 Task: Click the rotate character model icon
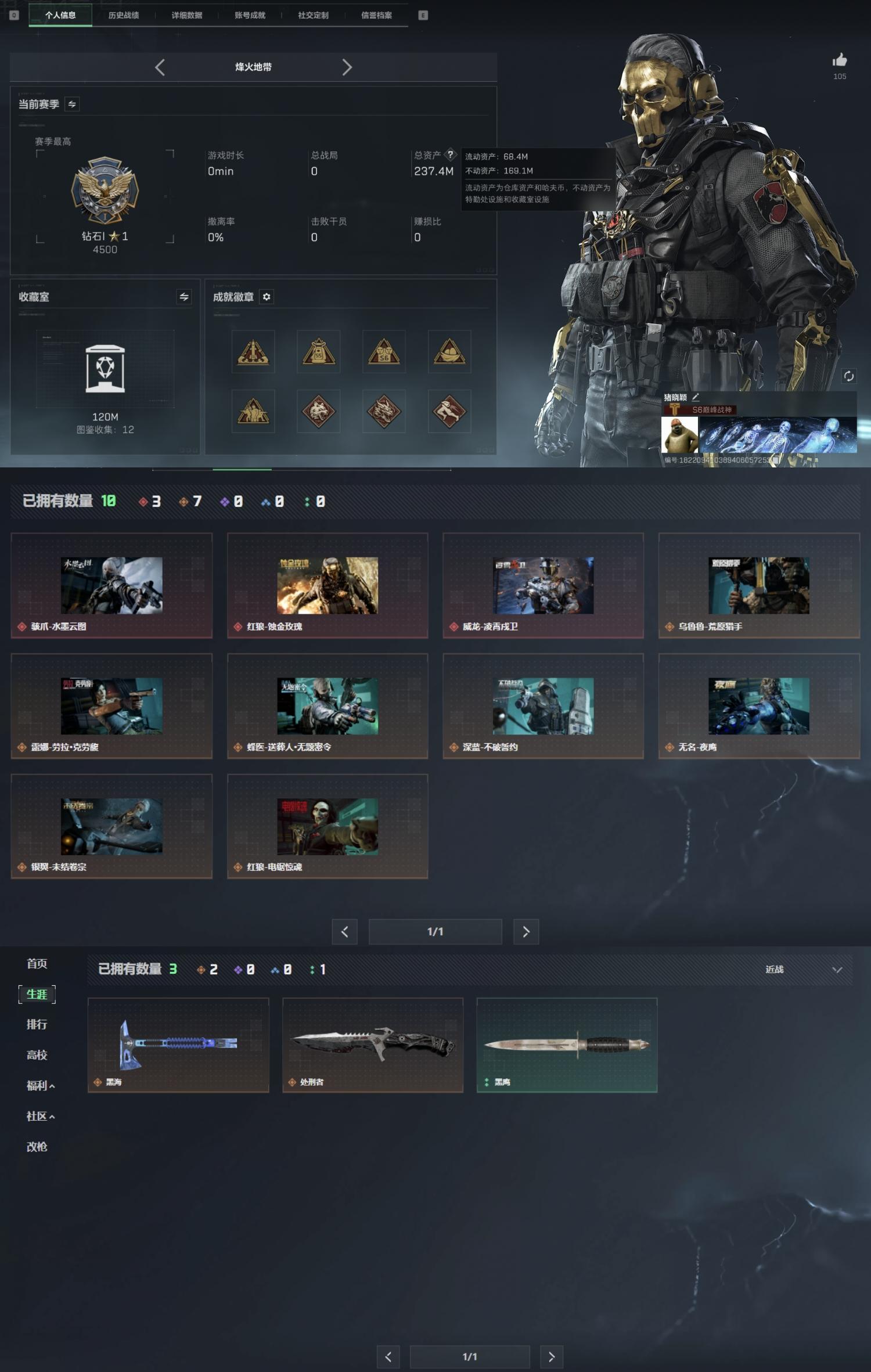coord(848,376)
